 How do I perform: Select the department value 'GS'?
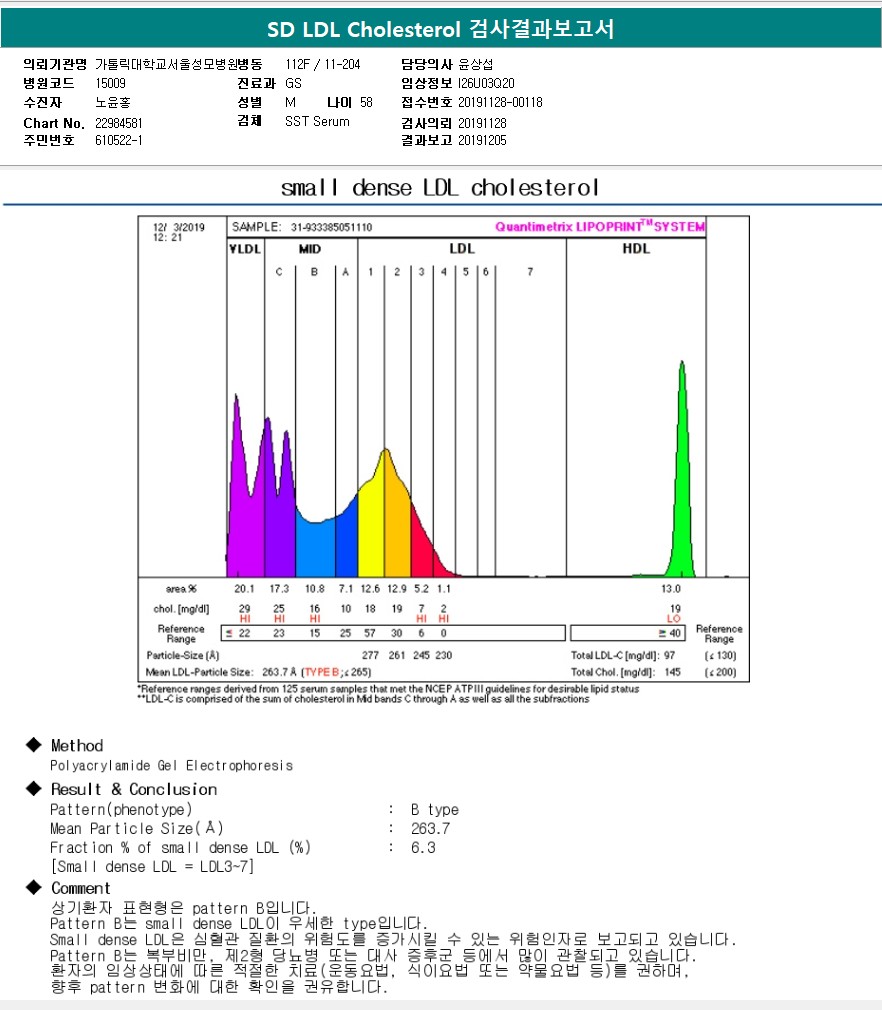293,83
